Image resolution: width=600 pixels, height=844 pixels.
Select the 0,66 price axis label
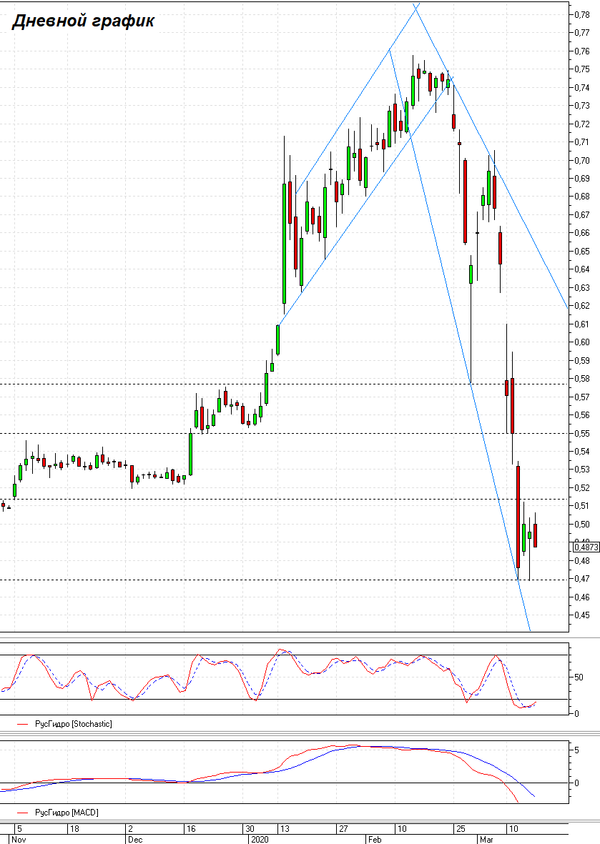pos(582,233)
